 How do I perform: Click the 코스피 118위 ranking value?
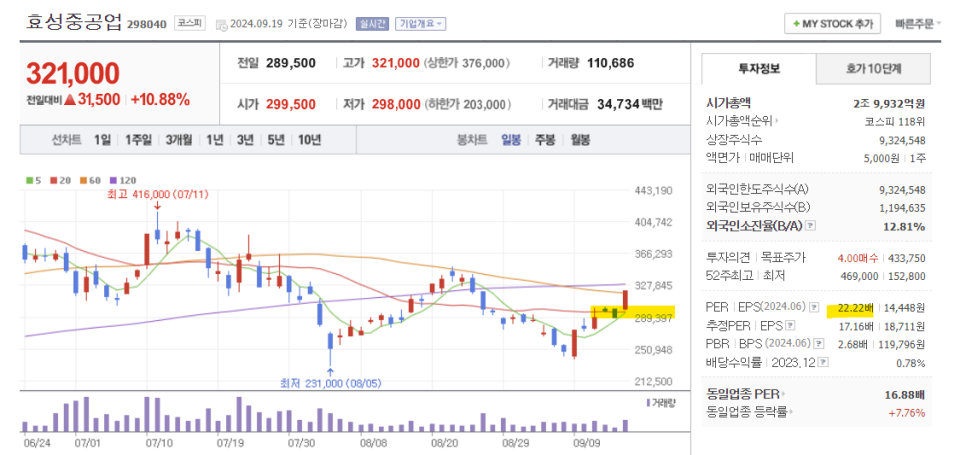click(x=896, y=121)
